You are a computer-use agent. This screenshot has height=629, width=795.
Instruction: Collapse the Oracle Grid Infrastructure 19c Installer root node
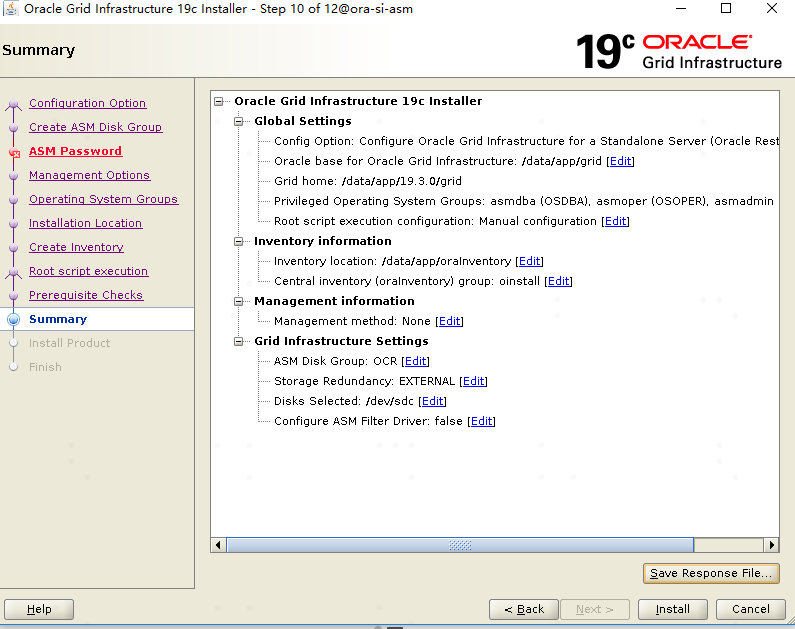219,101
